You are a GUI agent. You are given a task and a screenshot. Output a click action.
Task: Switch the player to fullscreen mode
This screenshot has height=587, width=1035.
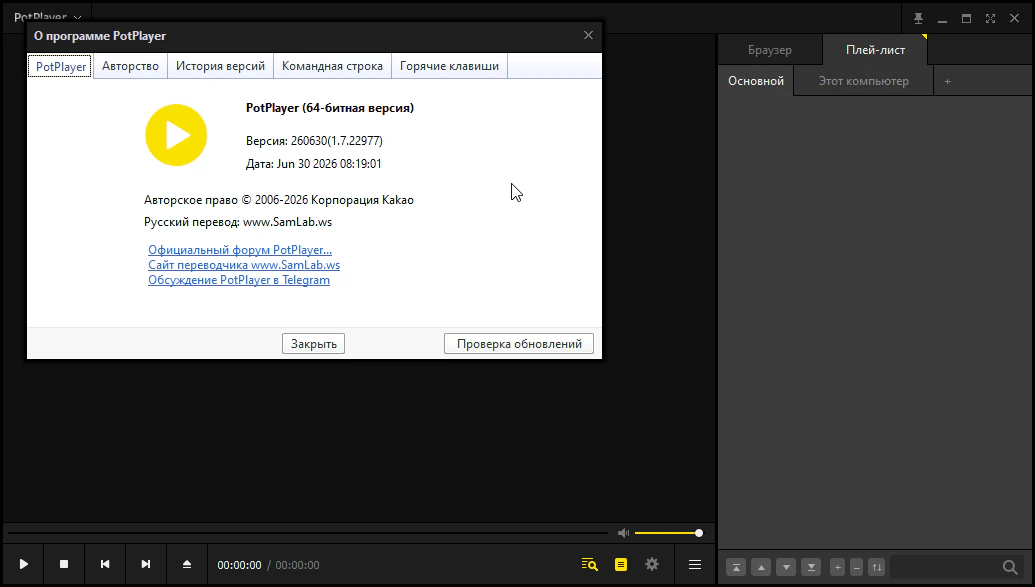click(990, 18)
